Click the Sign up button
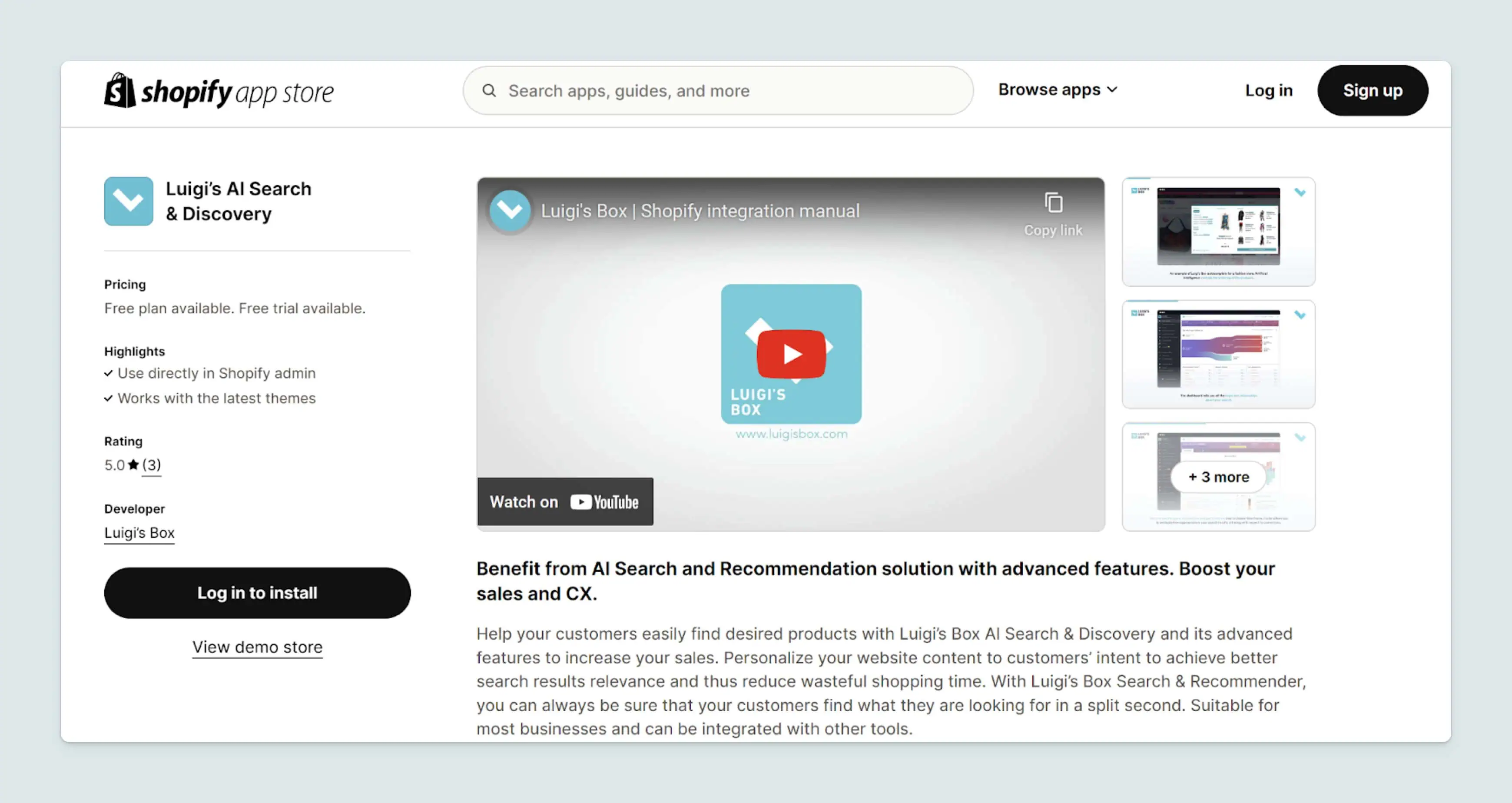This screenshot has height=803, width=1512. click(1372, 90)
